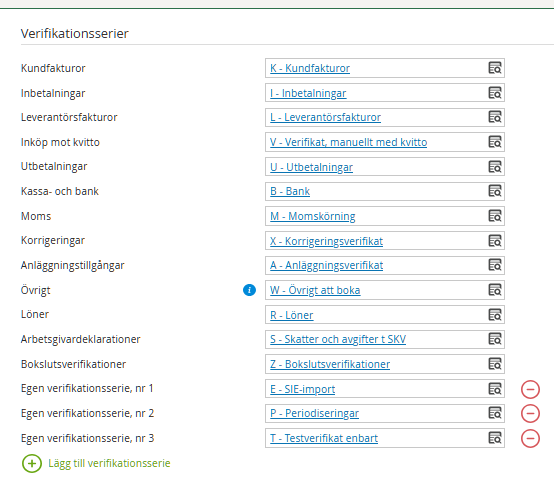Open lookup icon in Moms row
The width and height of the screenshot is (554, 495).
point(495,216)
